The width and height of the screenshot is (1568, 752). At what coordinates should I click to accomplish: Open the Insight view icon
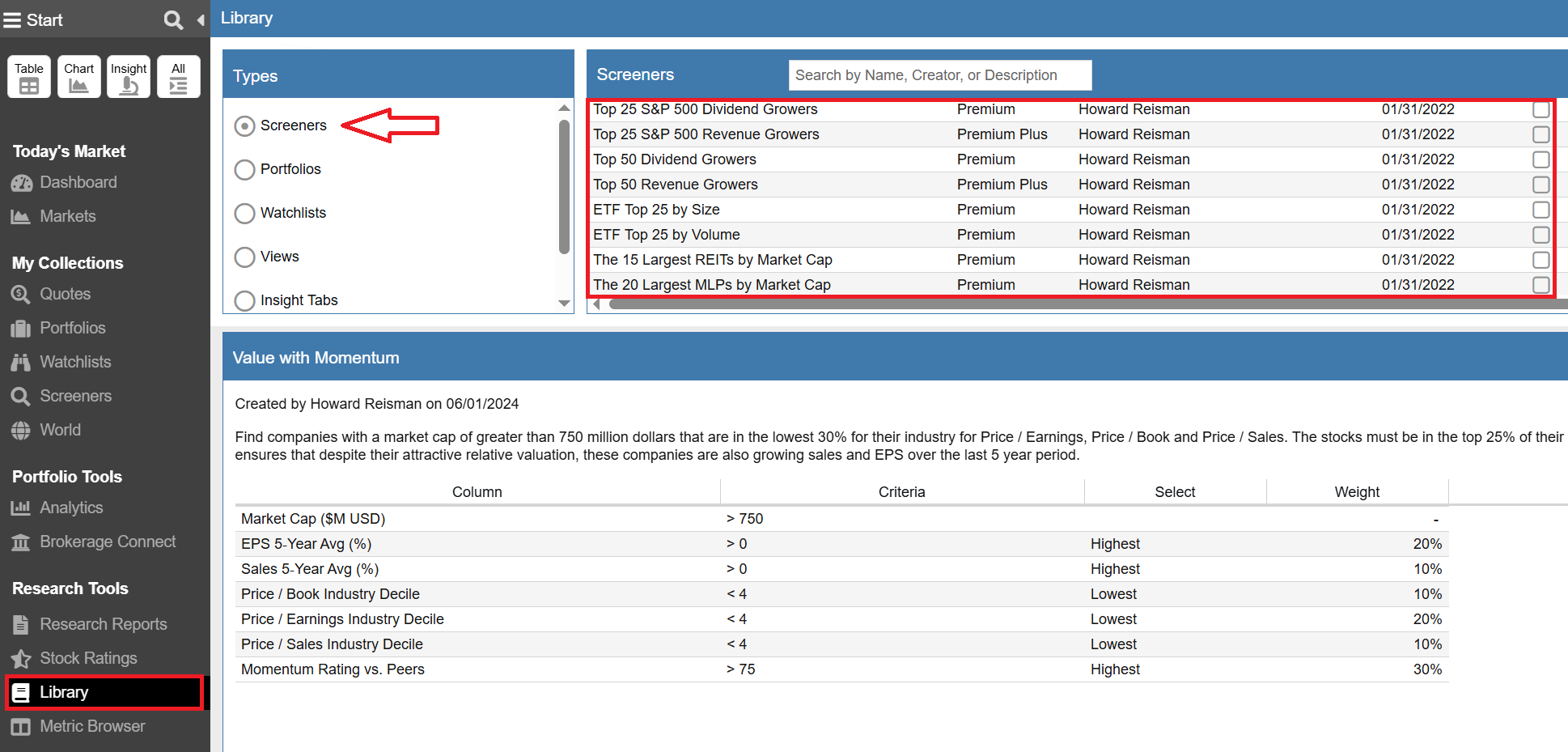pyautogui.click(x=129, y=77)
